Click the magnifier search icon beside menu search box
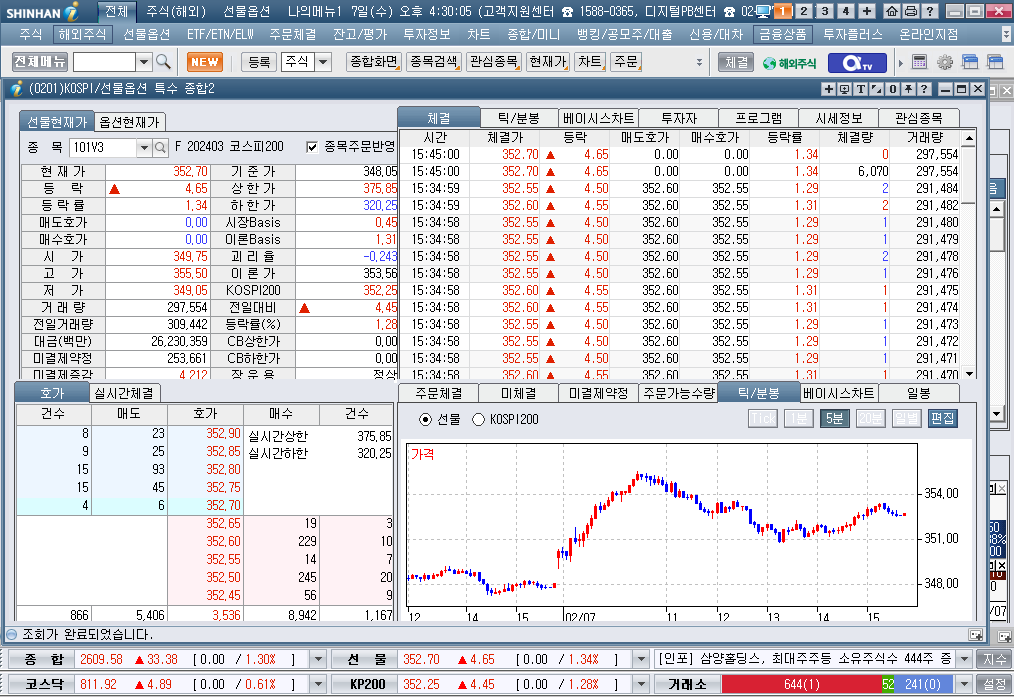This screenshot has width=1014, height=698. [164, 62]
